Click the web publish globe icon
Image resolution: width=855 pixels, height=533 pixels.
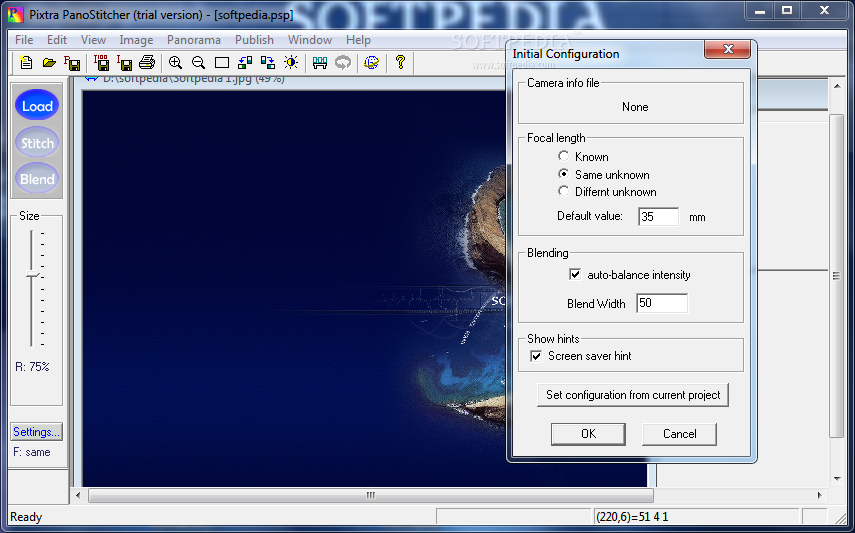(x=371, y=63)
